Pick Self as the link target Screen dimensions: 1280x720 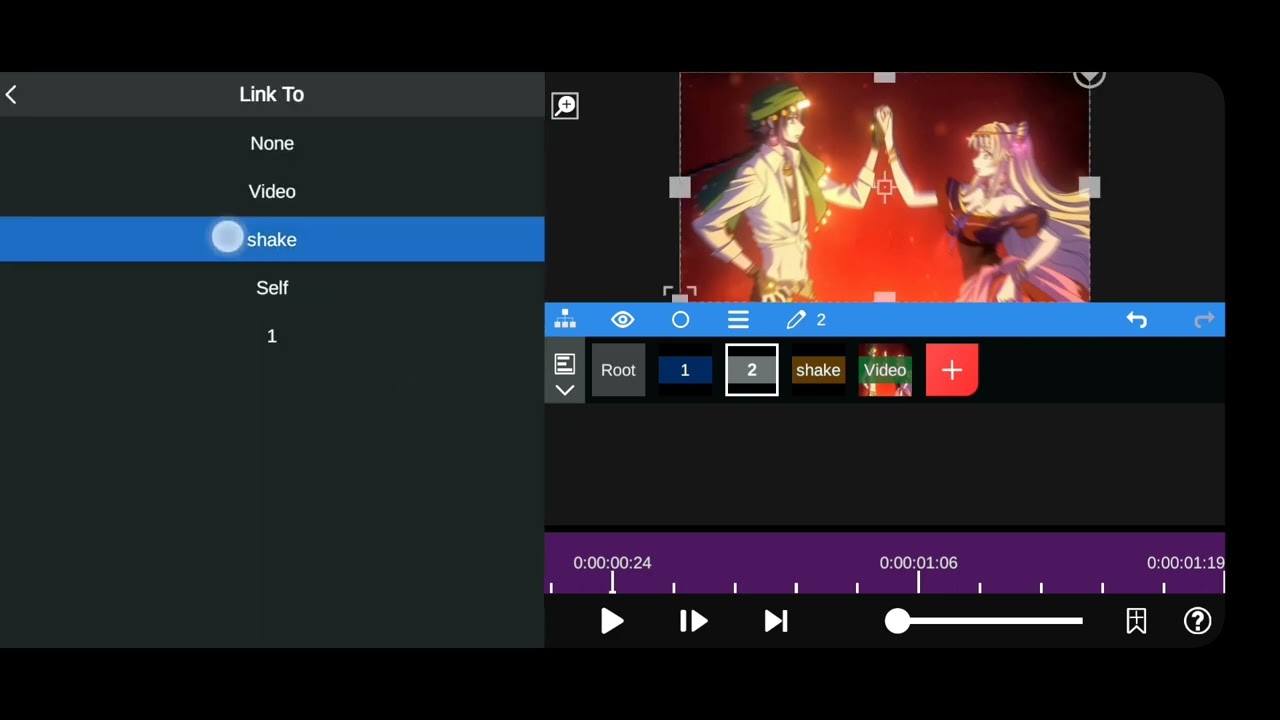pyautogui.click(x=272, y=288)
